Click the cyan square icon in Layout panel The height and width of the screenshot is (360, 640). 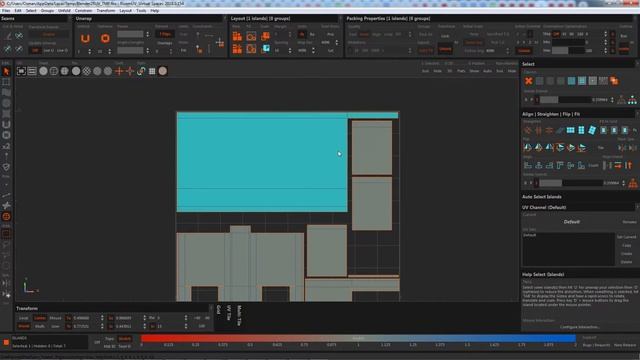[x=266, y=49]
